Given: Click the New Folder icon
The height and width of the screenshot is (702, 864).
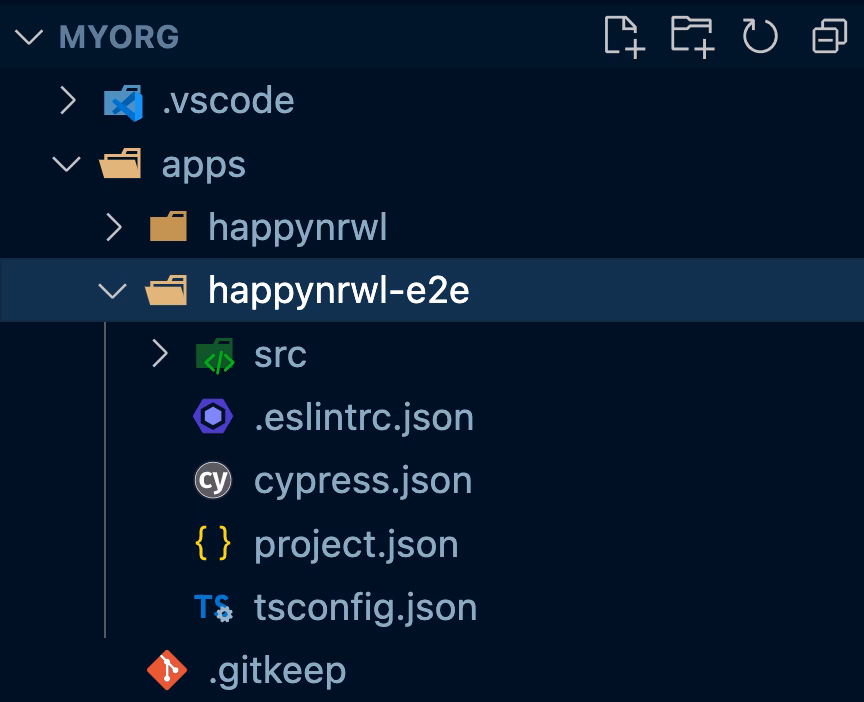Looking at the screenshot, I should [x=692, y=37].
